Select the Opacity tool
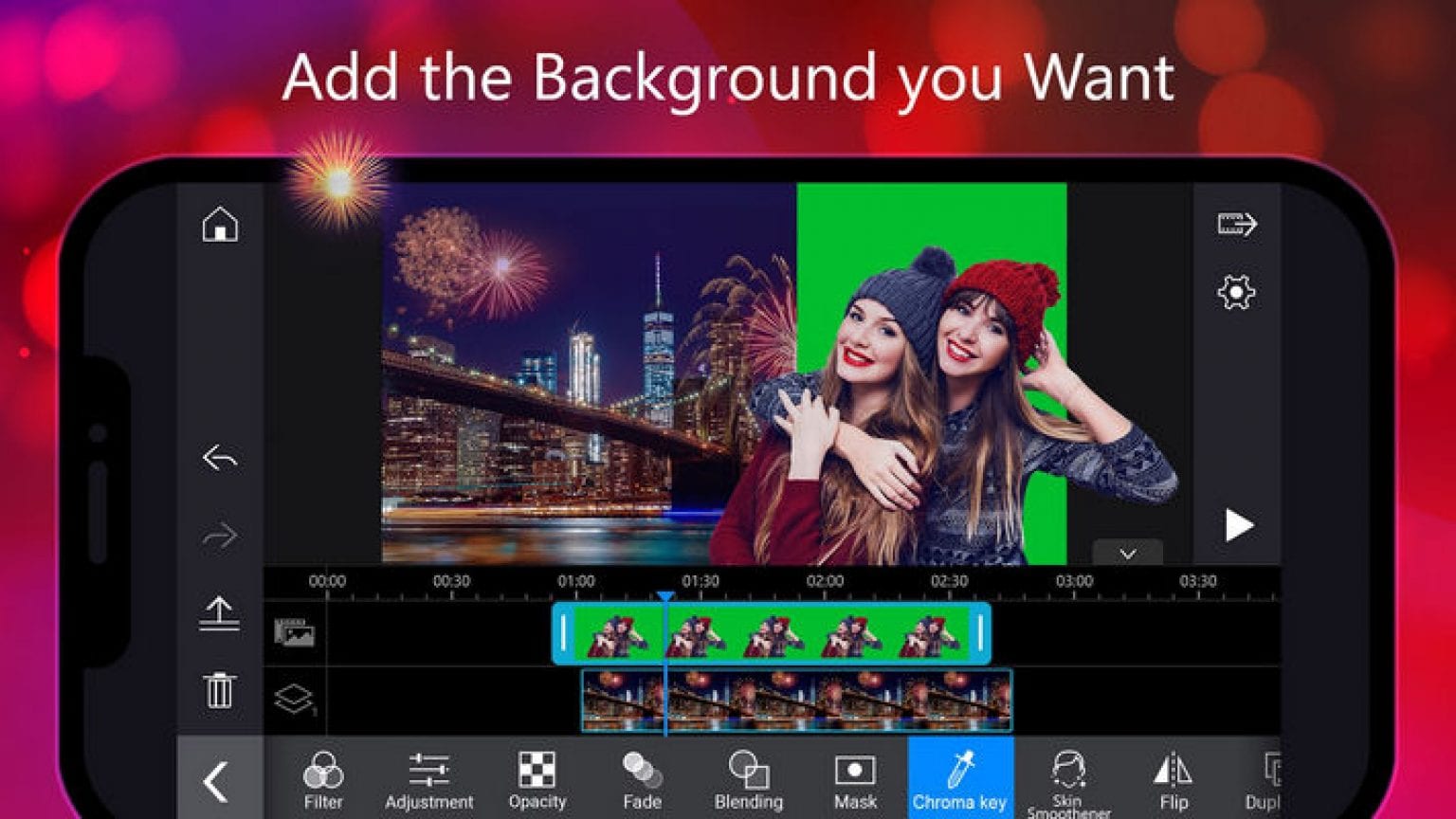 coord(537,780)
